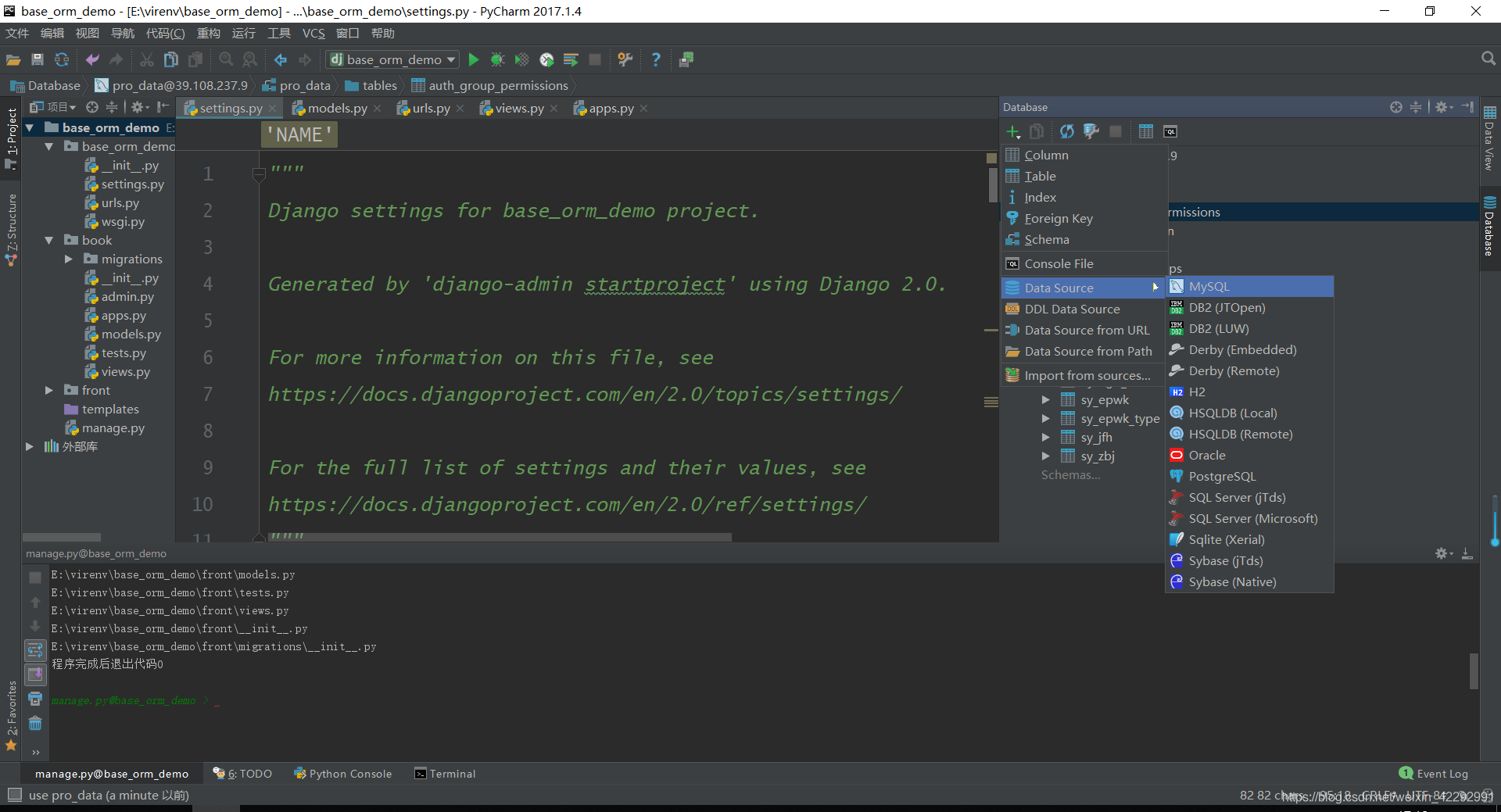
Task: Click Search Everywhere magnifier at top right
Action: pos(1488,59)
